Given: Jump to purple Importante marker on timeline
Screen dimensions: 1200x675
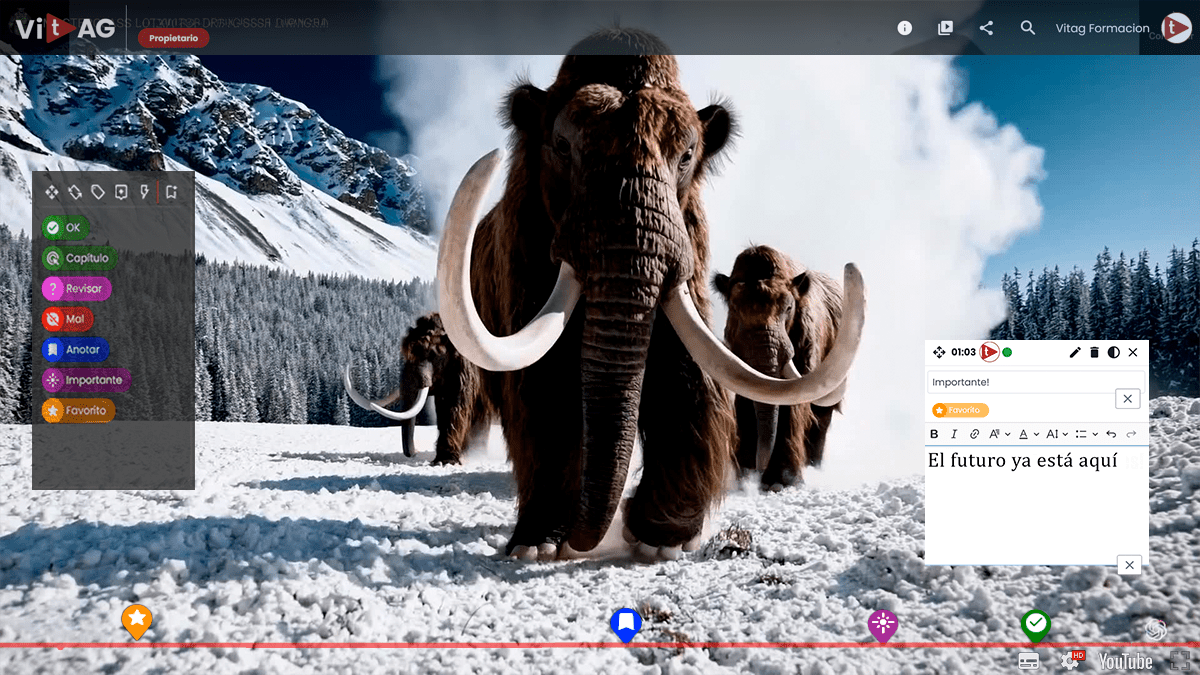Looking at the screenshot, I should point(882,625).
